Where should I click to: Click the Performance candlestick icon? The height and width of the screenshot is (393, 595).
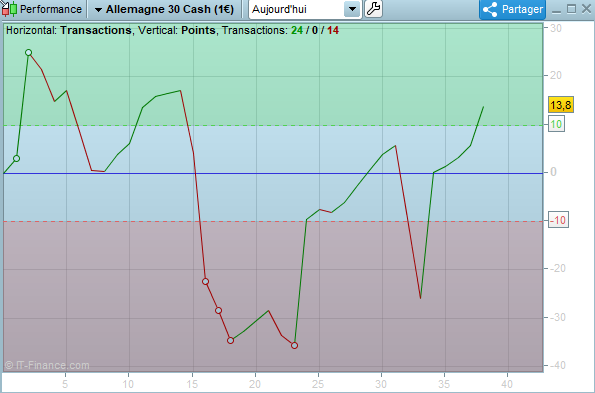9,9
